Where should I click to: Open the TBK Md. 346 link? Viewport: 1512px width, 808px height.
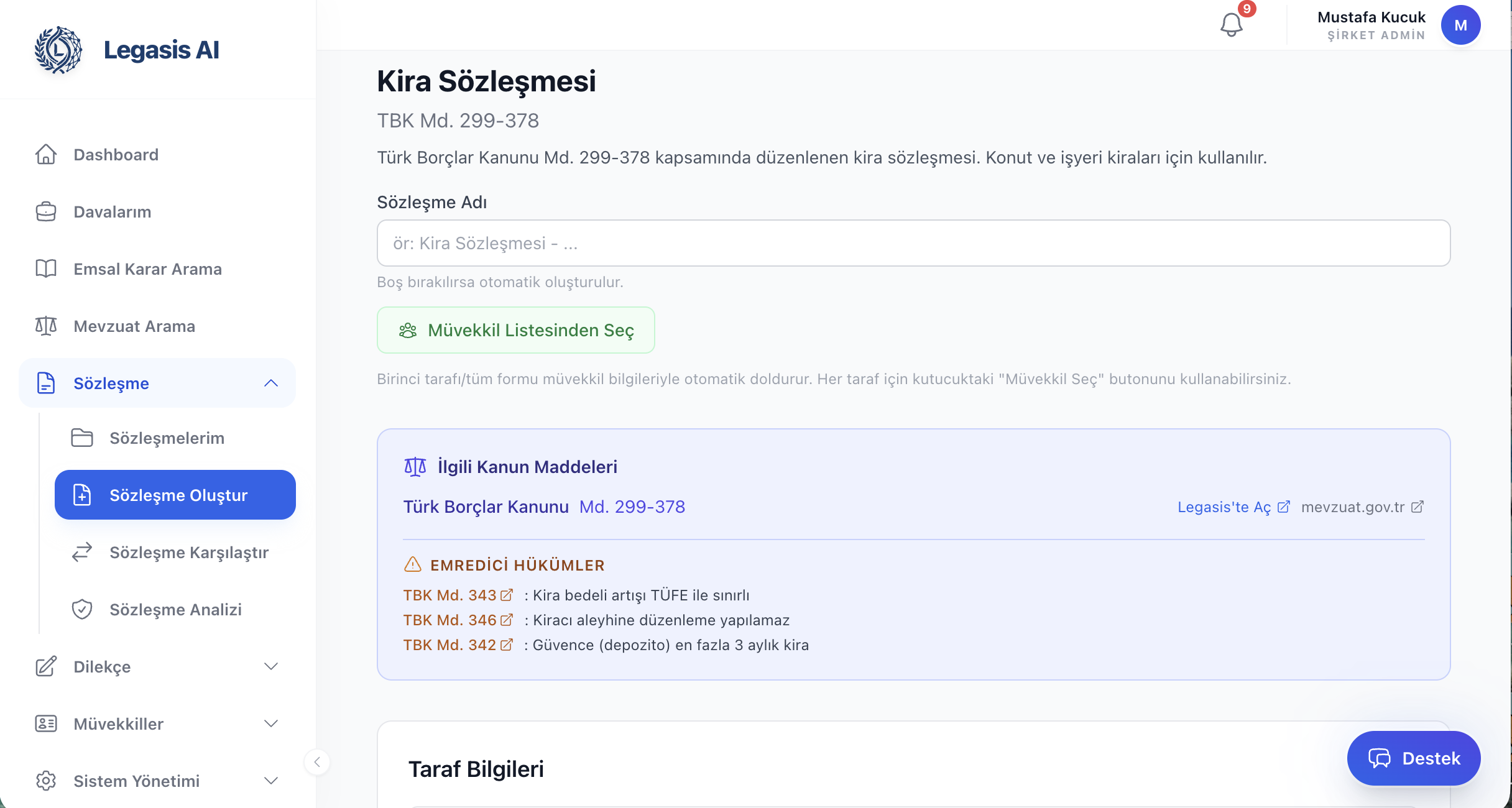[x=458, y=620]
